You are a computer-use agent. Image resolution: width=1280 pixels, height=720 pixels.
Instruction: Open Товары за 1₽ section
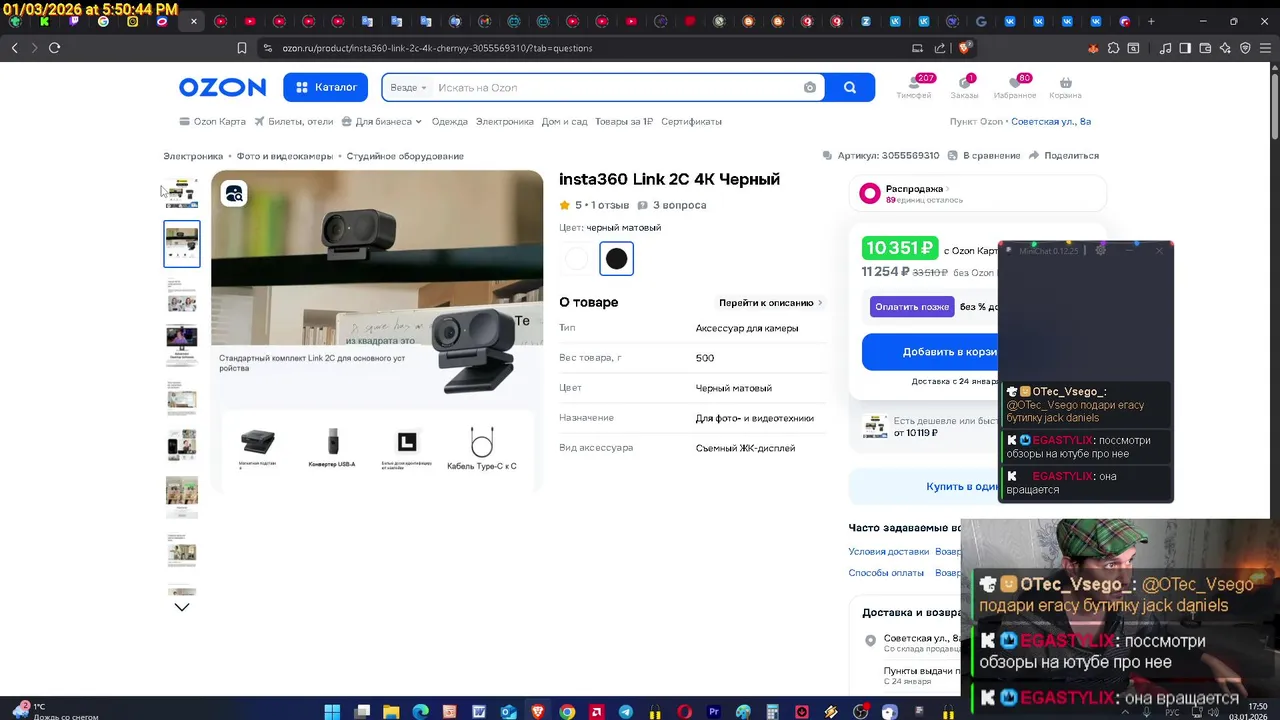tap(624, 122)
